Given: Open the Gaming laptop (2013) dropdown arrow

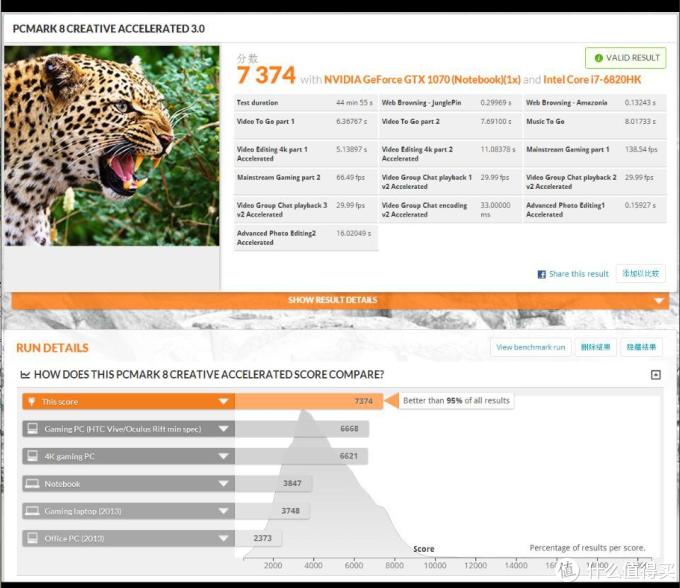Looking at the screenshot, I should click(x=223, y=511).
